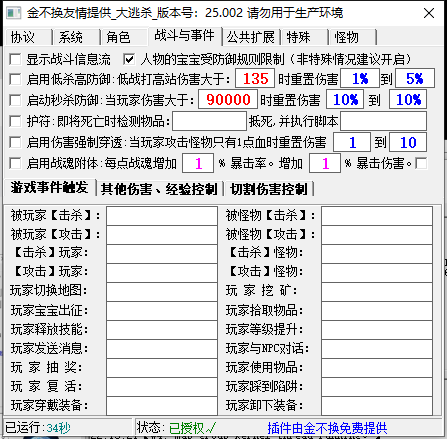Screen dimensions: 447x439
Task: Click the 1% reset damage field
Action: (360, 79)
